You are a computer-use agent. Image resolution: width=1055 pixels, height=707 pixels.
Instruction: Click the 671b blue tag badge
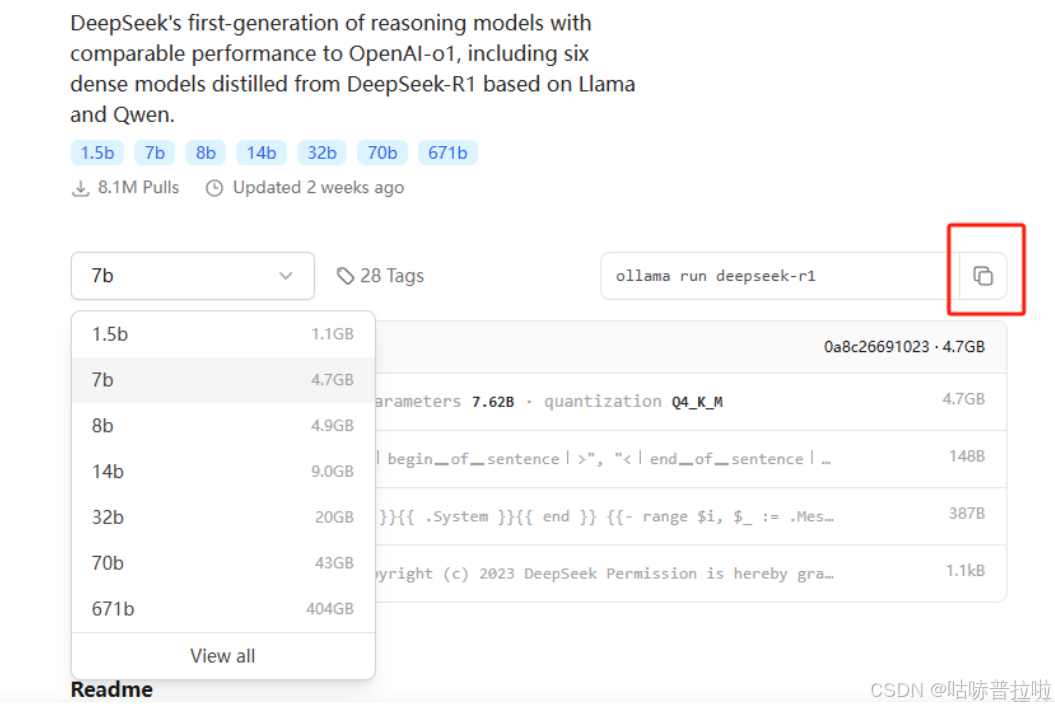click(x=448, y=153)
